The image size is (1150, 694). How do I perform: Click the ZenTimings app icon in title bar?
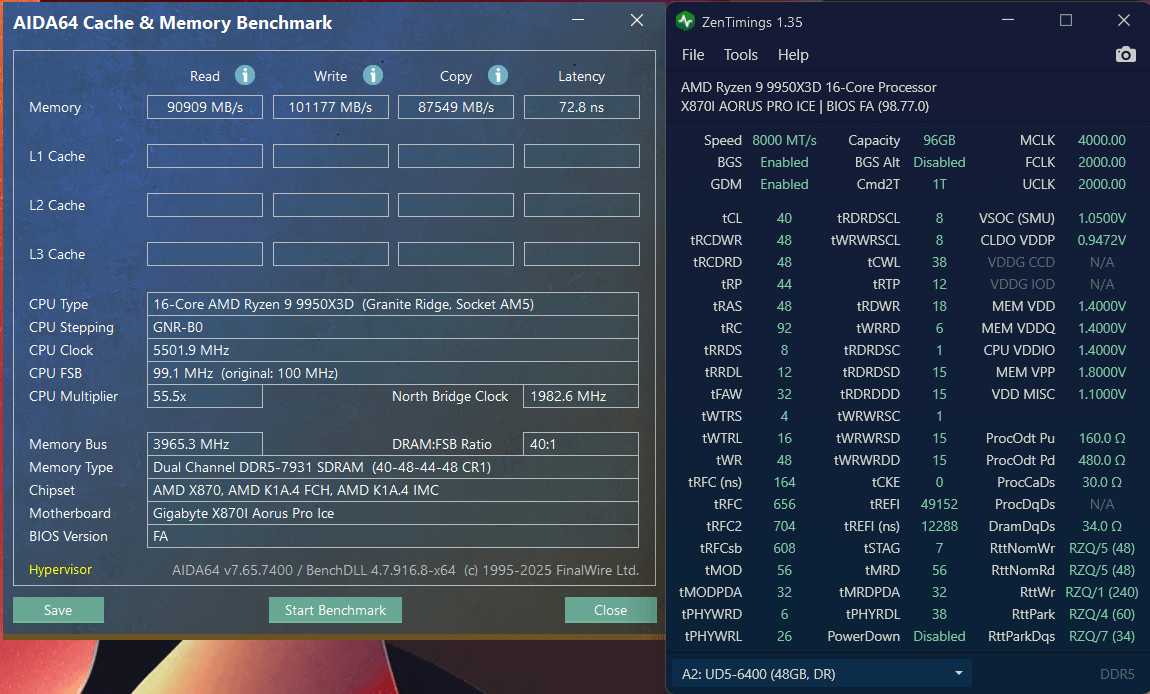(685, 21)
